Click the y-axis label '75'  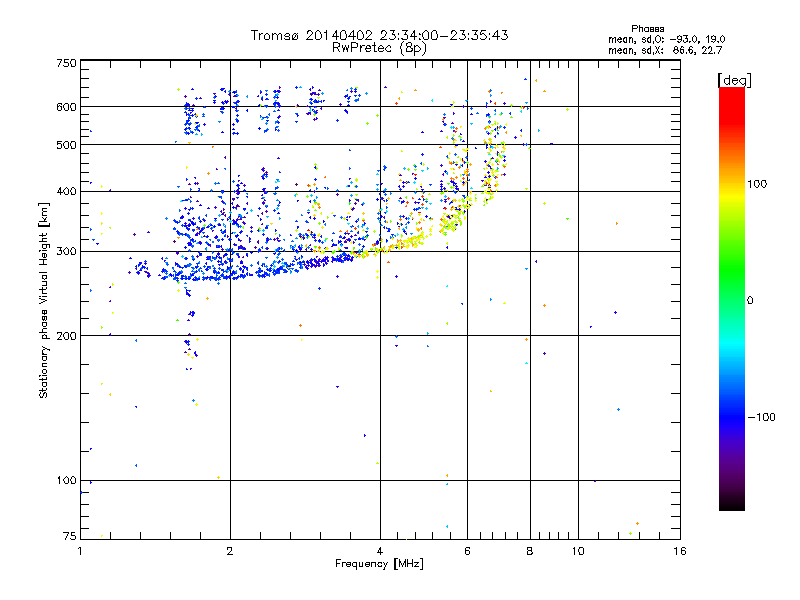(70, 536)
